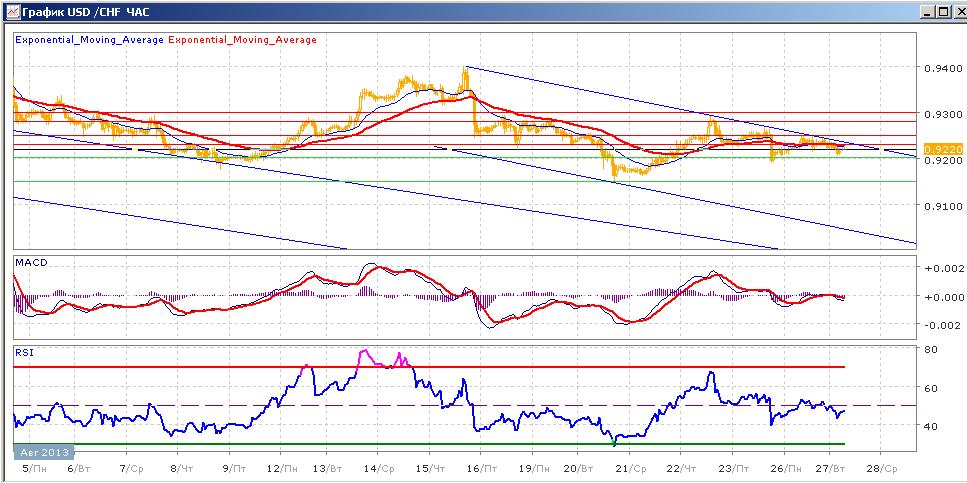The height and width of the screenshot is (483, 968).
Task: Click the 5/Пн date label
Action: pos(33,468)
